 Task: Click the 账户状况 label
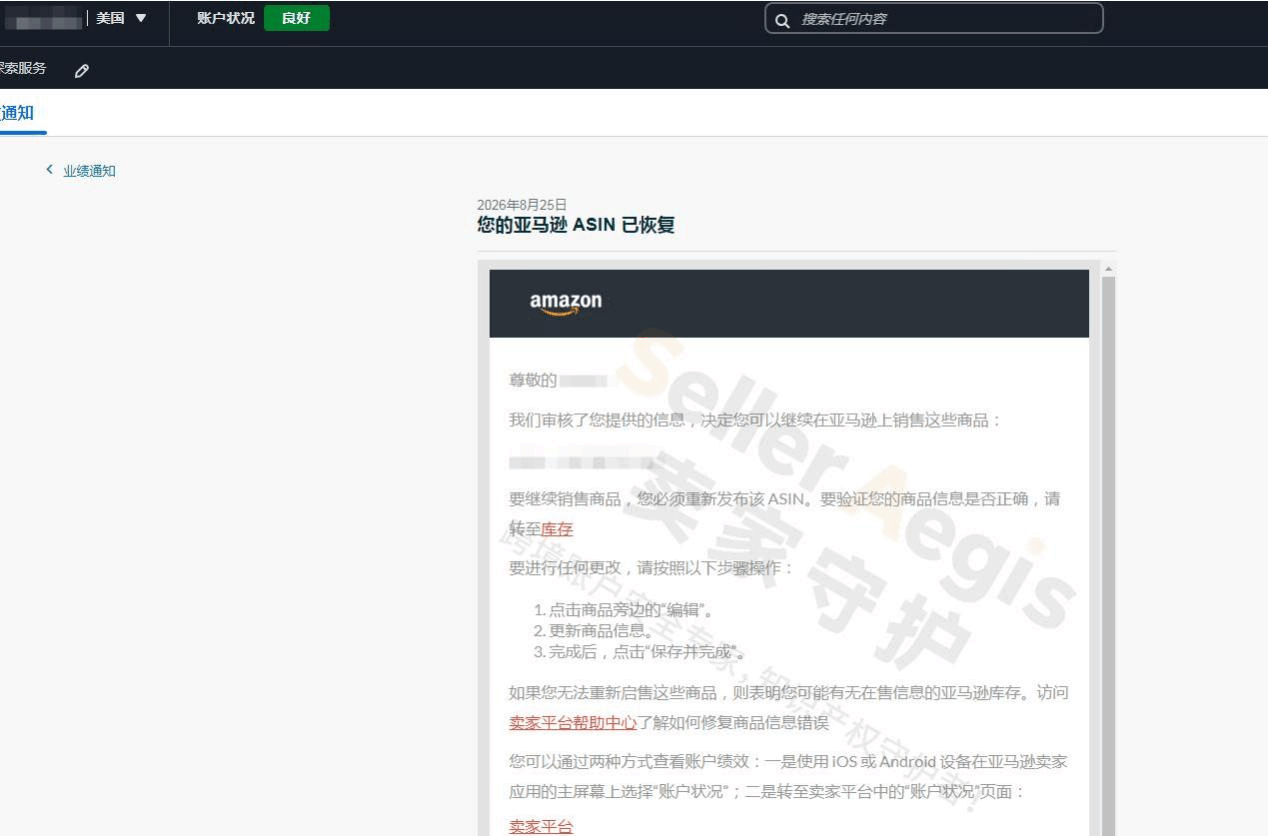pos(226,18)
